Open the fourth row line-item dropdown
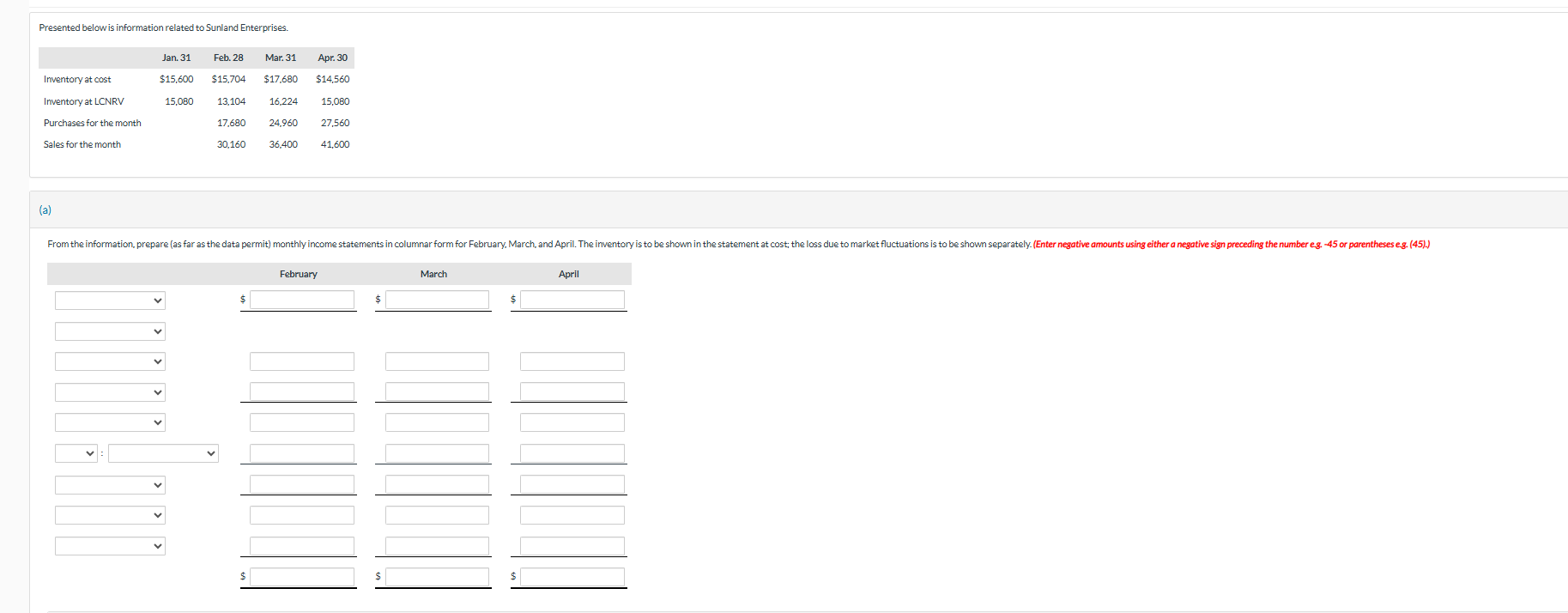 [x=110, y=392]
